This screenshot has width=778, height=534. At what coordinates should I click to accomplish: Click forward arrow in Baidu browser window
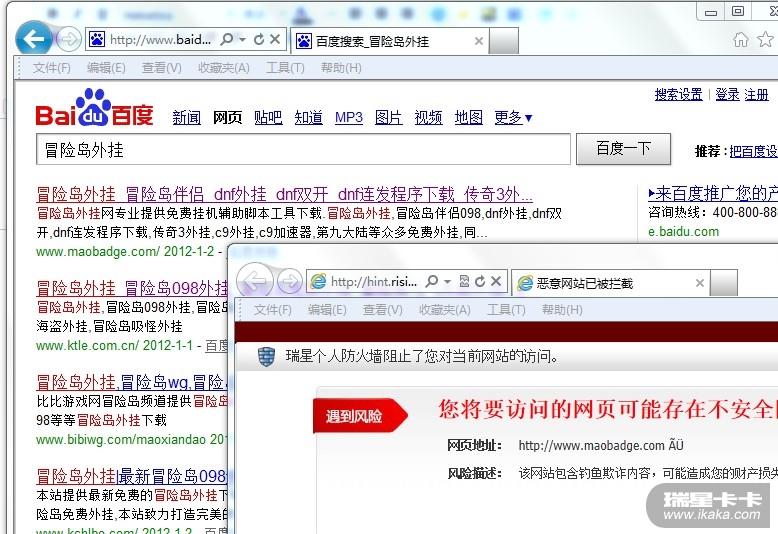click(68, 39)
